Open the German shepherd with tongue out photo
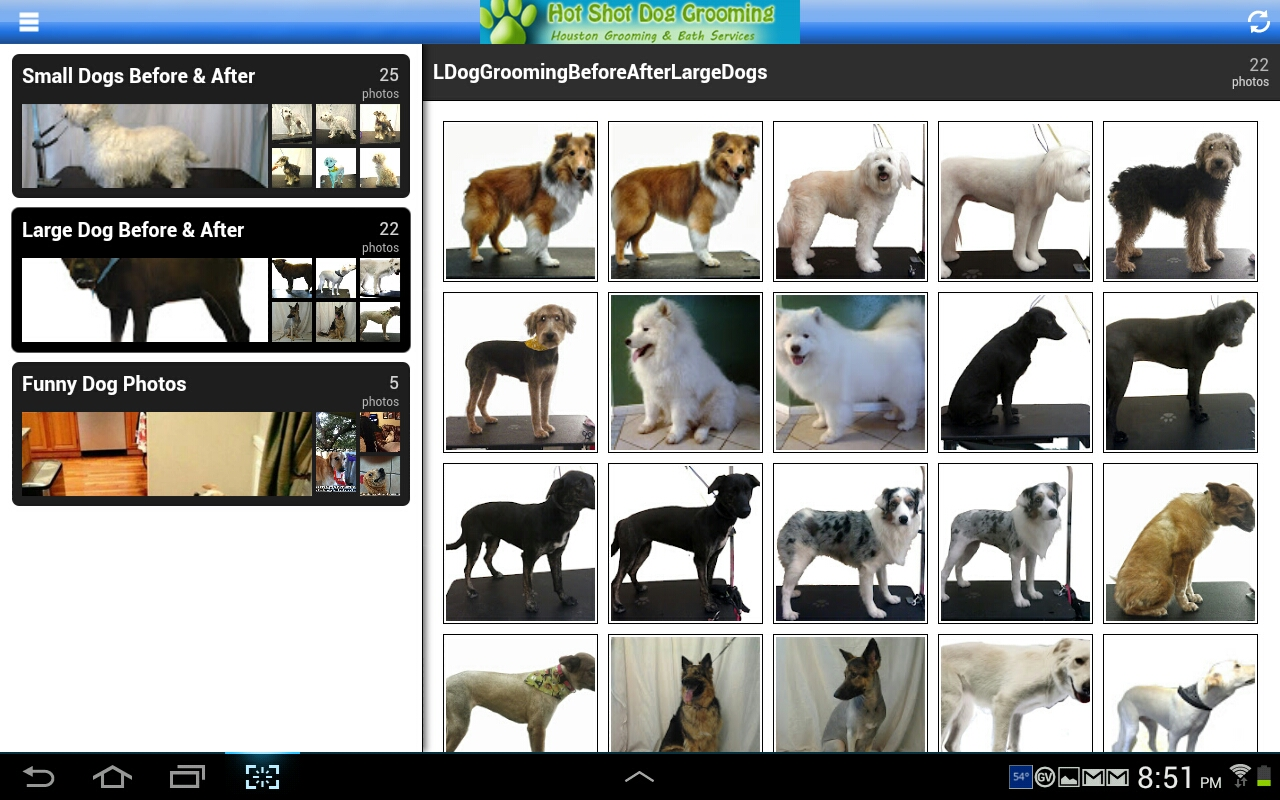This screenshot has height=800, width=1280. 685,693
